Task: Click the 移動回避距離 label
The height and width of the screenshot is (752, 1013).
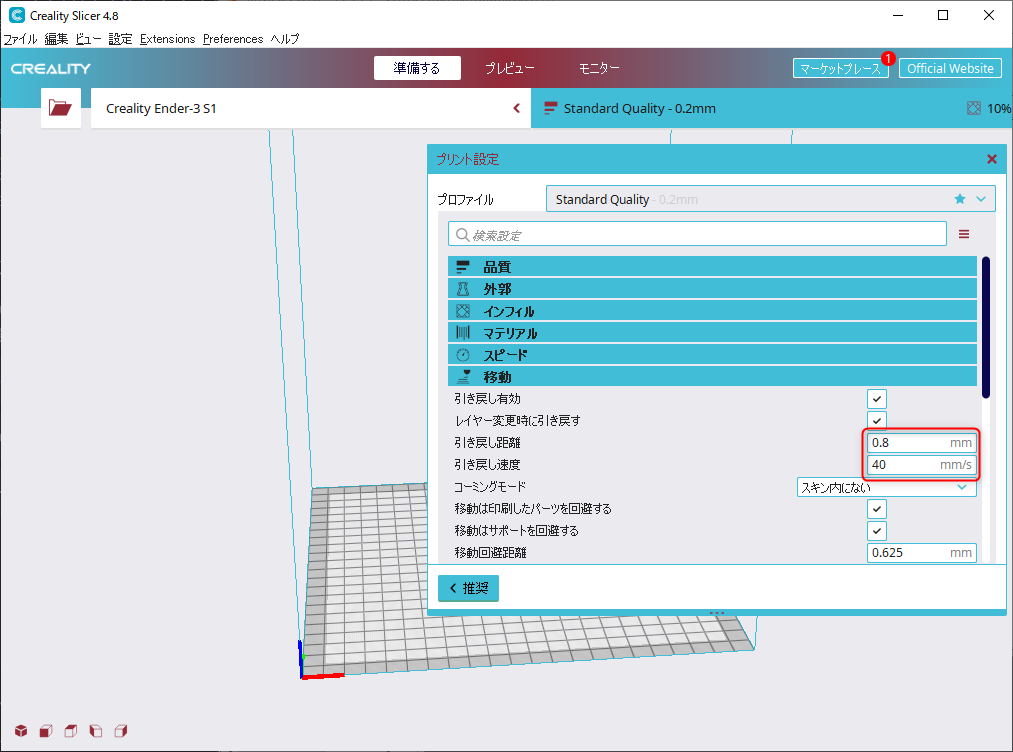Action: pos(490,552)
